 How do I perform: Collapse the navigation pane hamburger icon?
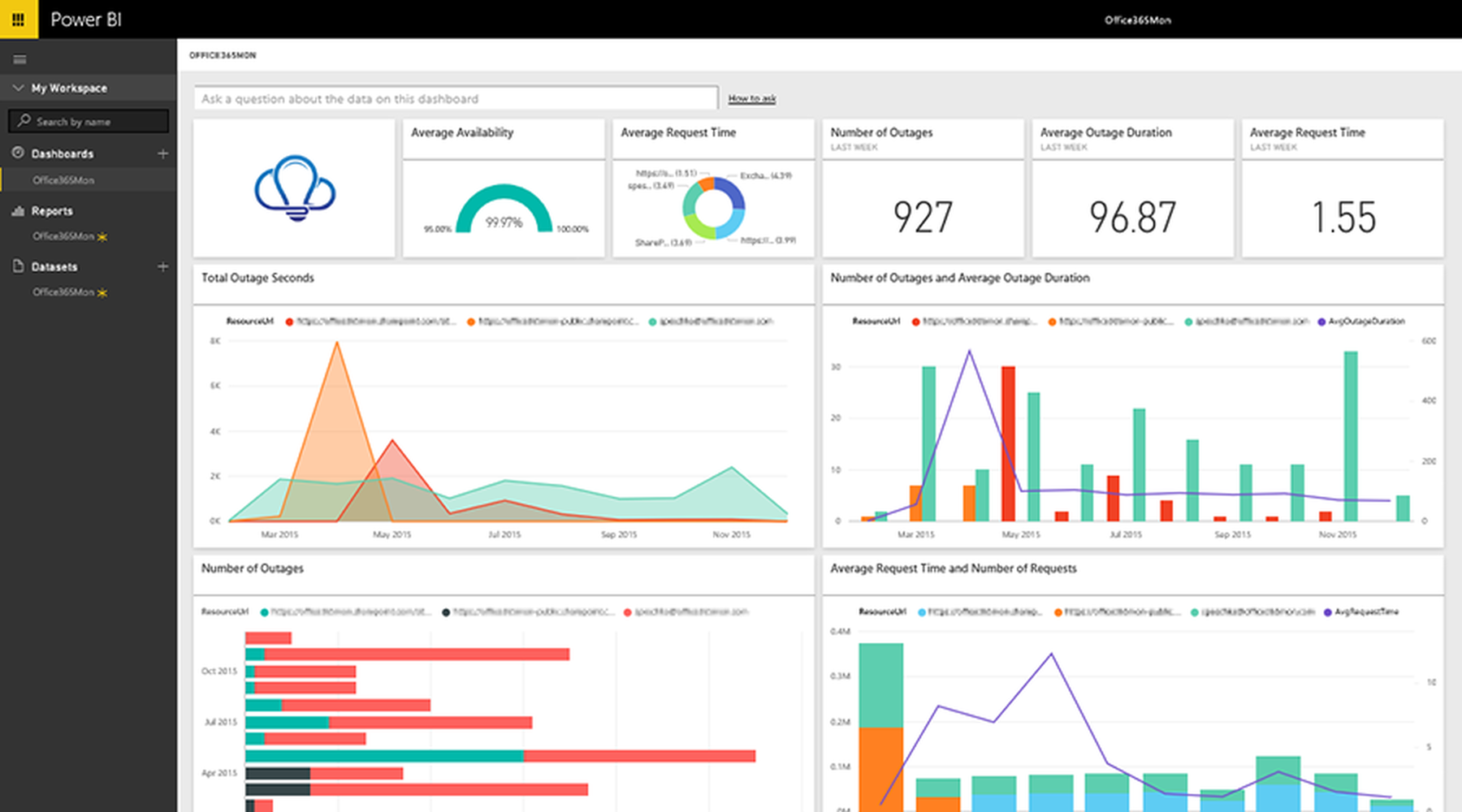19,59
